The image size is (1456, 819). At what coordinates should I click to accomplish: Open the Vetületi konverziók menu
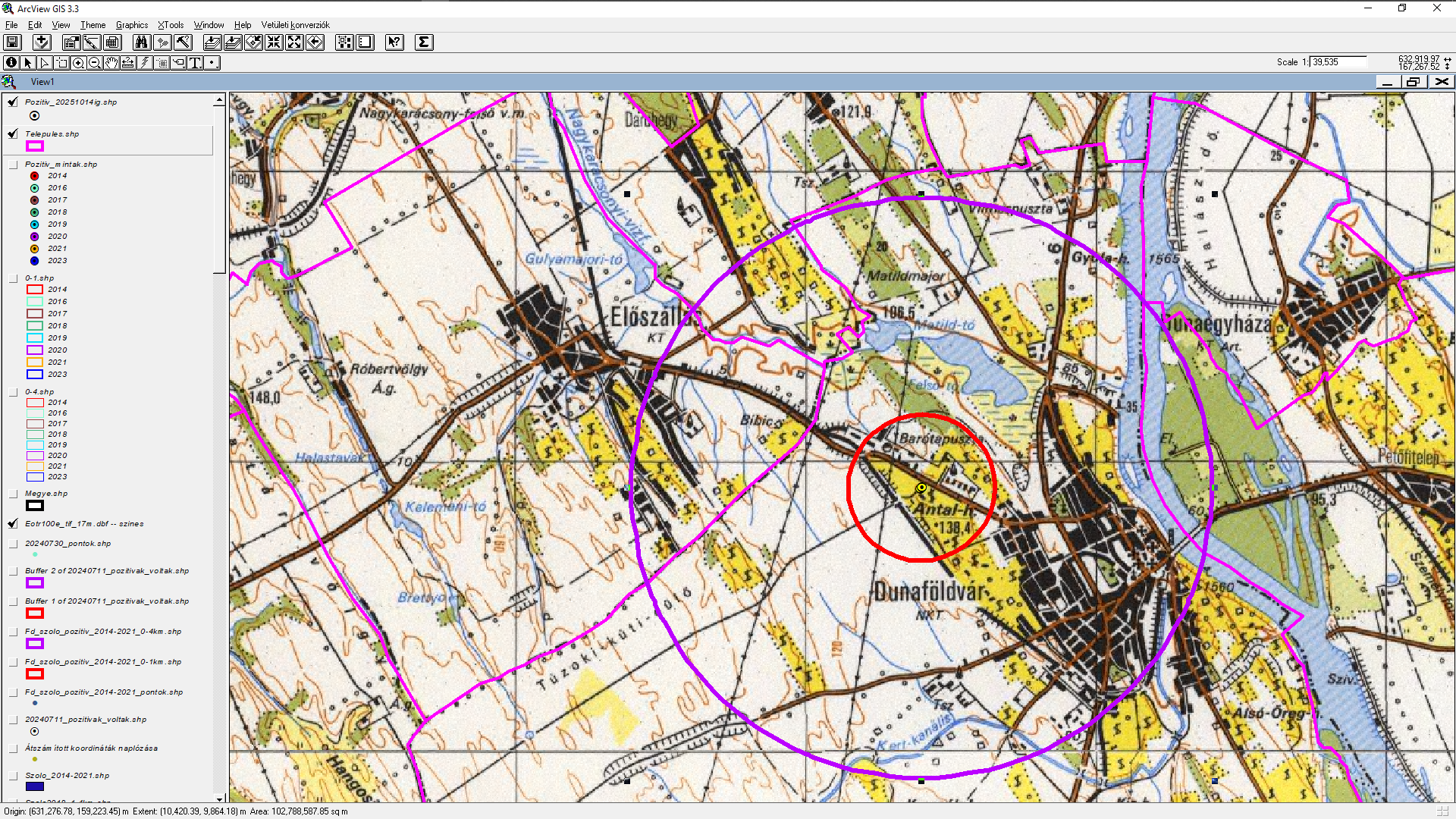(x=295, y=25)
